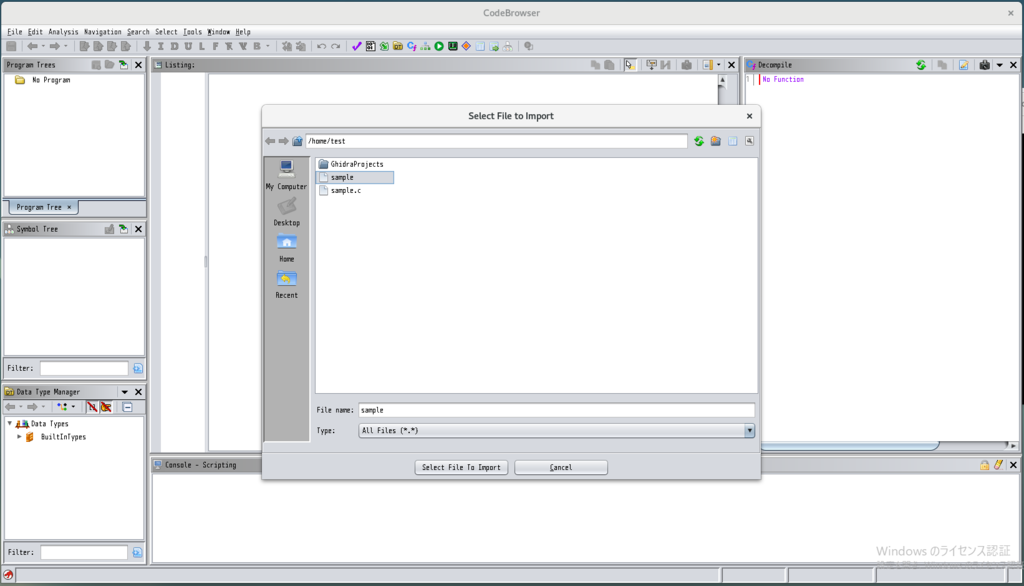Viewport: 1024px width, 586px height.
Task: Open the function graph toolbar icon
Action: [x=425, y=46]
